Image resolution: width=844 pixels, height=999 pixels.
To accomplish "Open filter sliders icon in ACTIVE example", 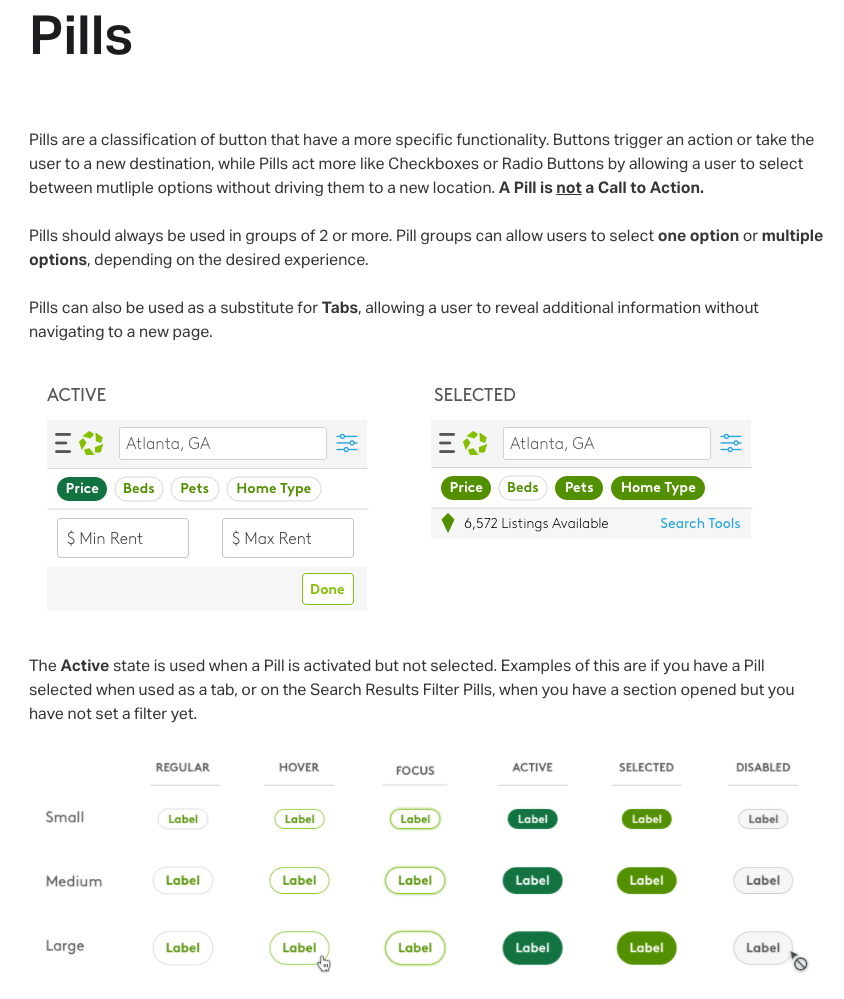I will tap(347, 443).
